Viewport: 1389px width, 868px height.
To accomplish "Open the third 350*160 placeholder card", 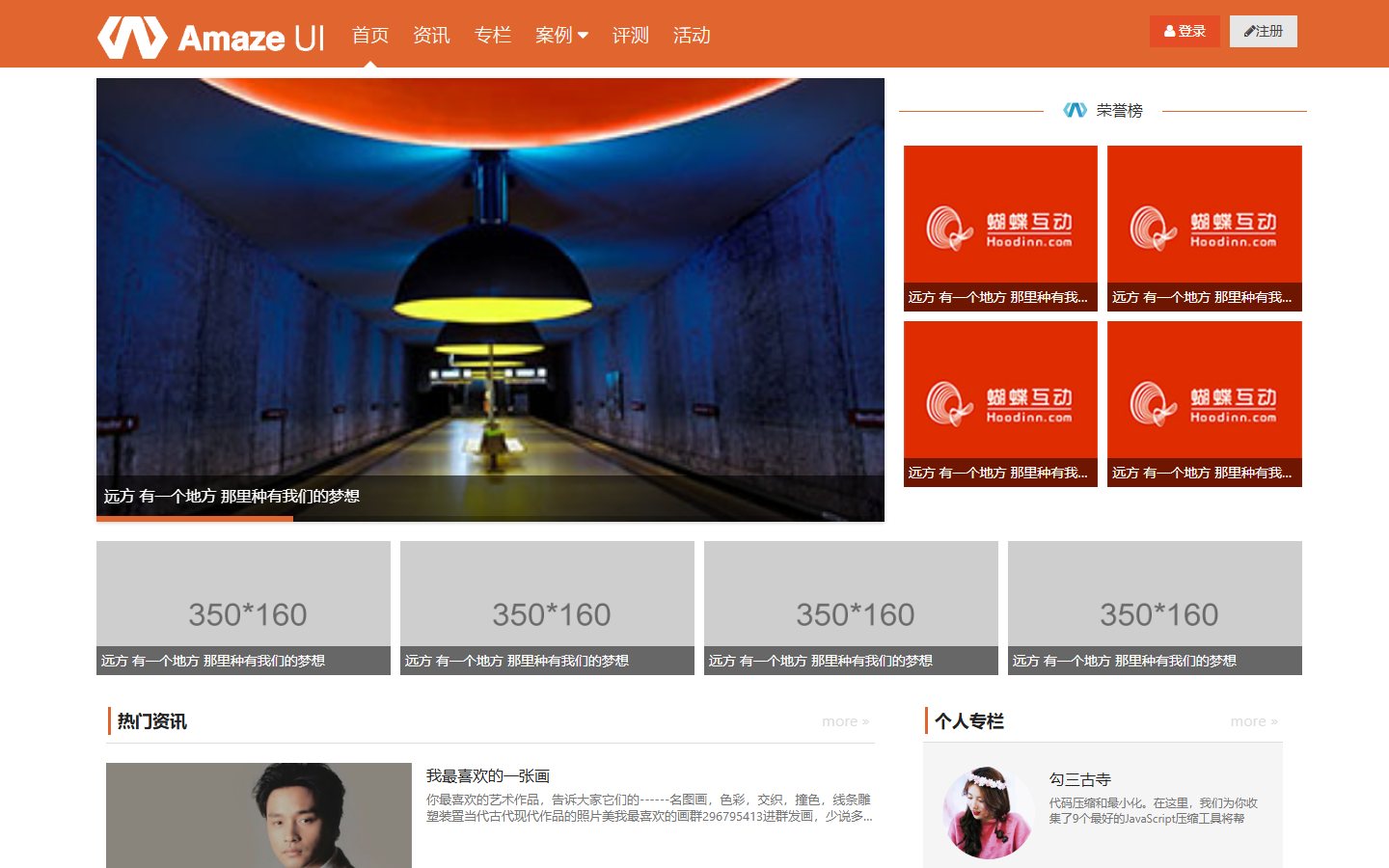I will click(x=851, y=608).
